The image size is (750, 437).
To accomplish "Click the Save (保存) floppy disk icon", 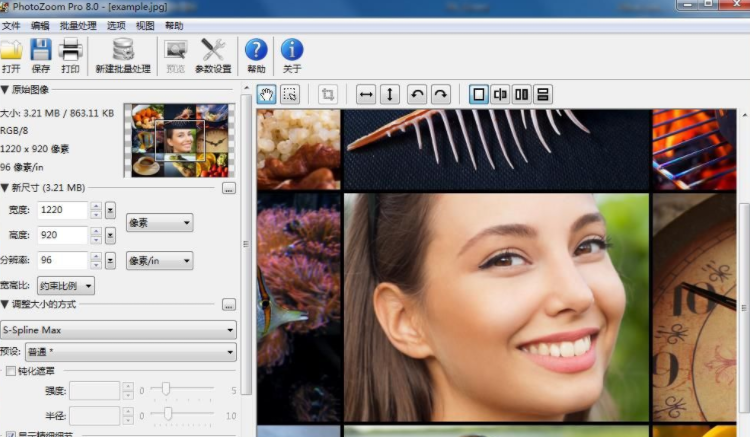I will [41, 50].
